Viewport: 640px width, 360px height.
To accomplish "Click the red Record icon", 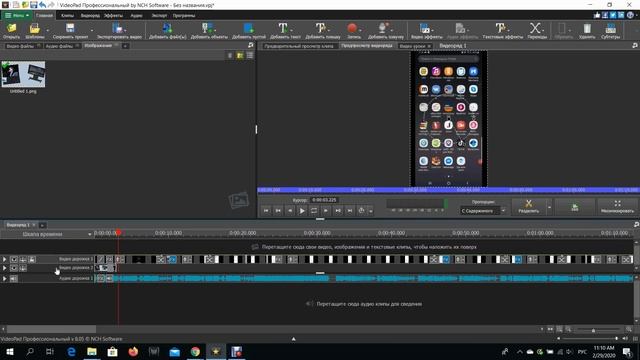I will [x=352, y=28].
